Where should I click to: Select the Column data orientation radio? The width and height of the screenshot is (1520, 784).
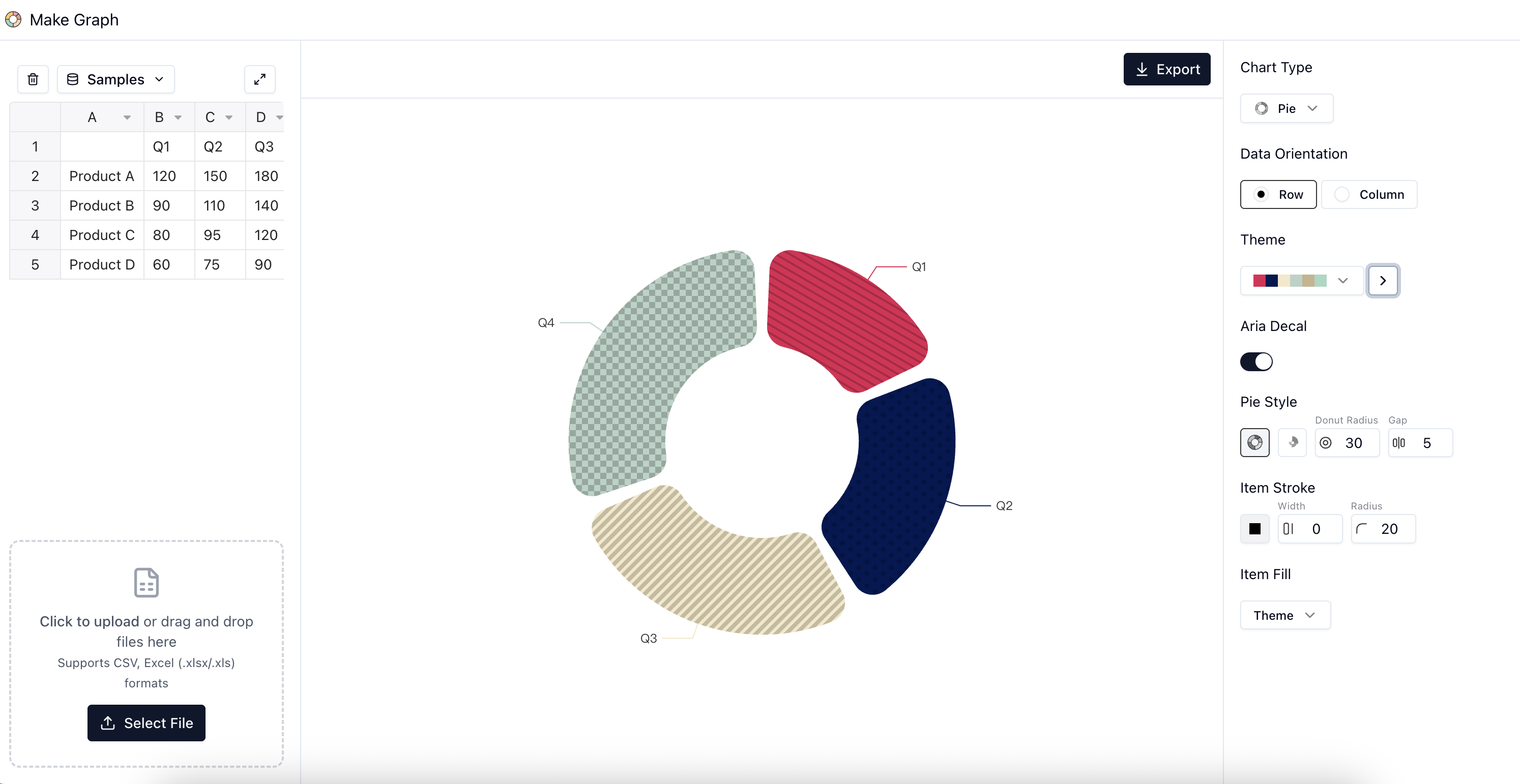(1343, 194)
